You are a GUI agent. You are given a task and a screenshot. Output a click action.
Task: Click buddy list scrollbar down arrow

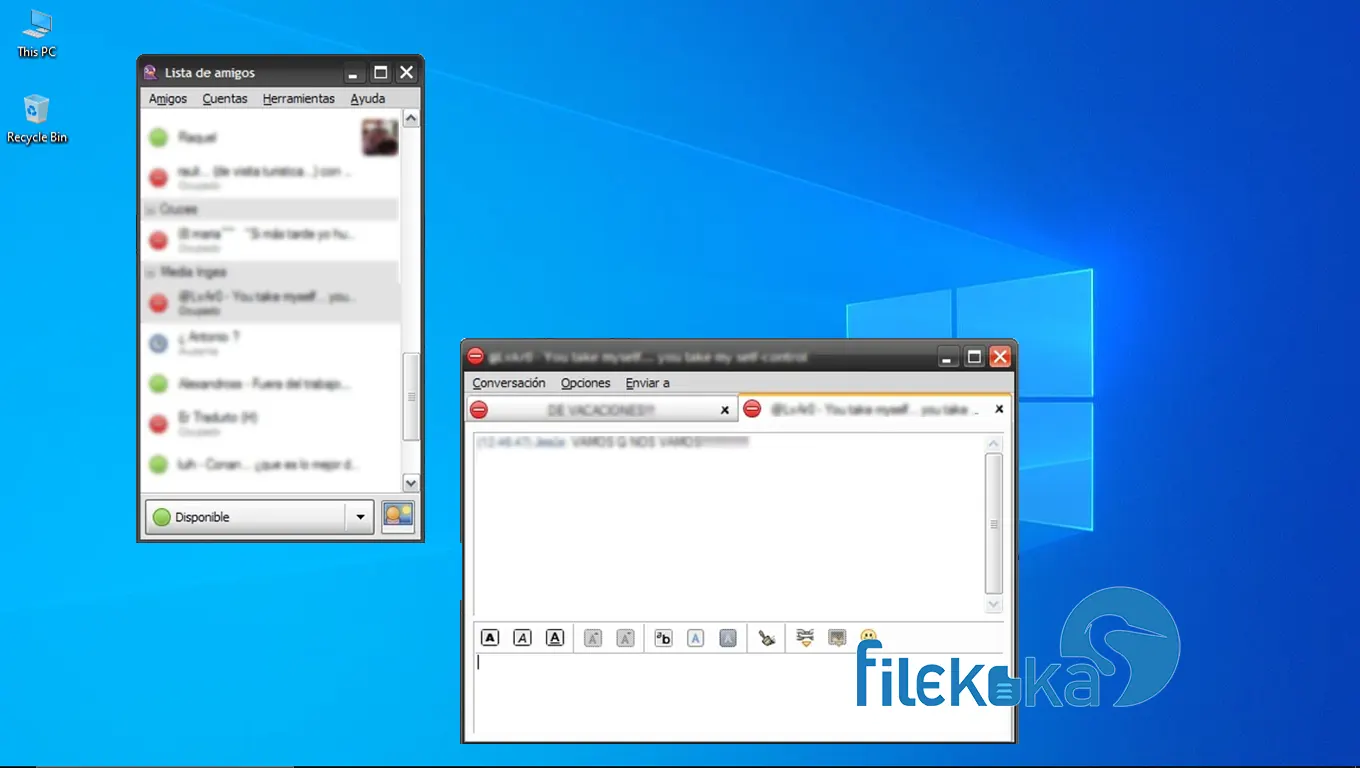tap(411, 483)
